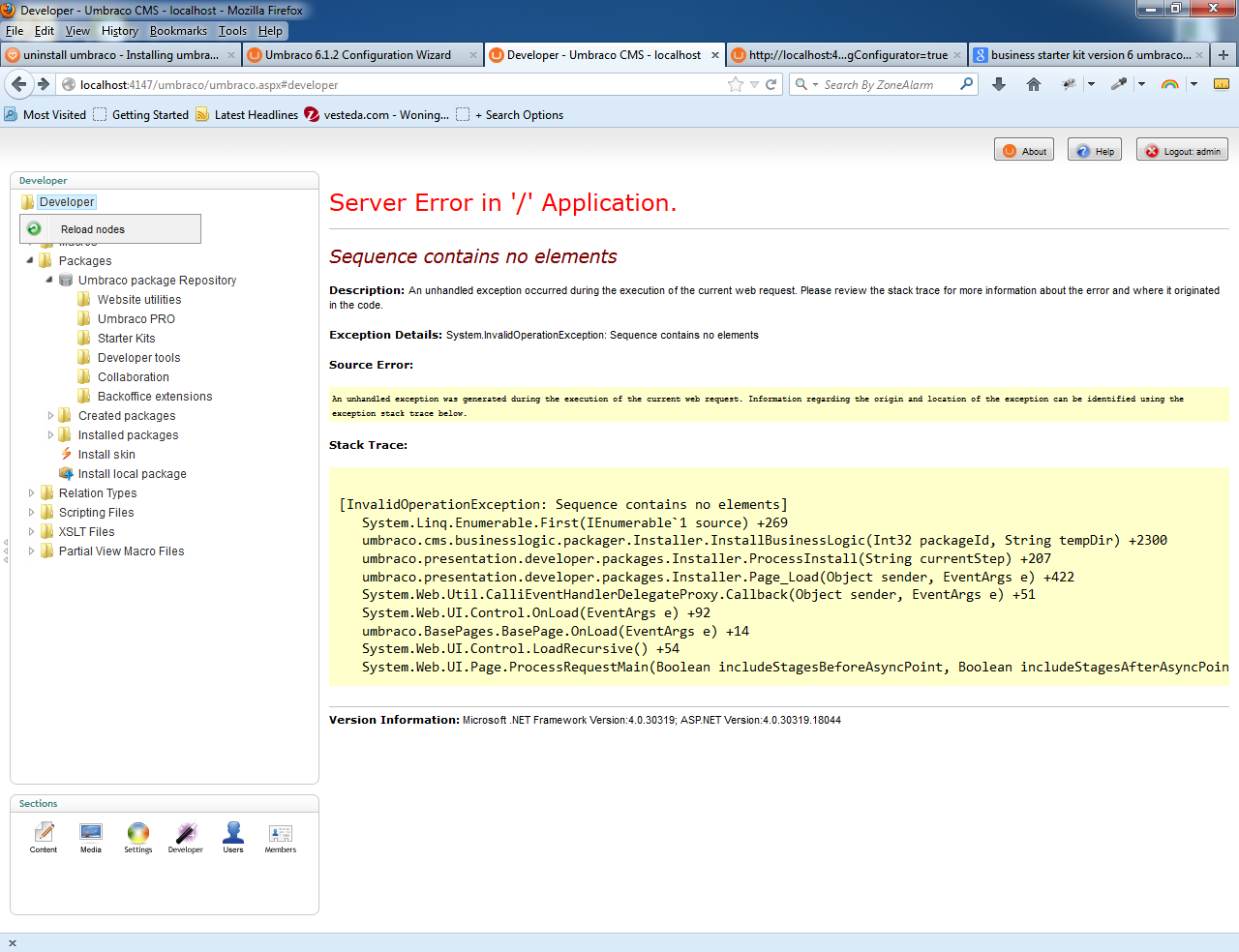Expand the Created packages node

pos(50,415)
